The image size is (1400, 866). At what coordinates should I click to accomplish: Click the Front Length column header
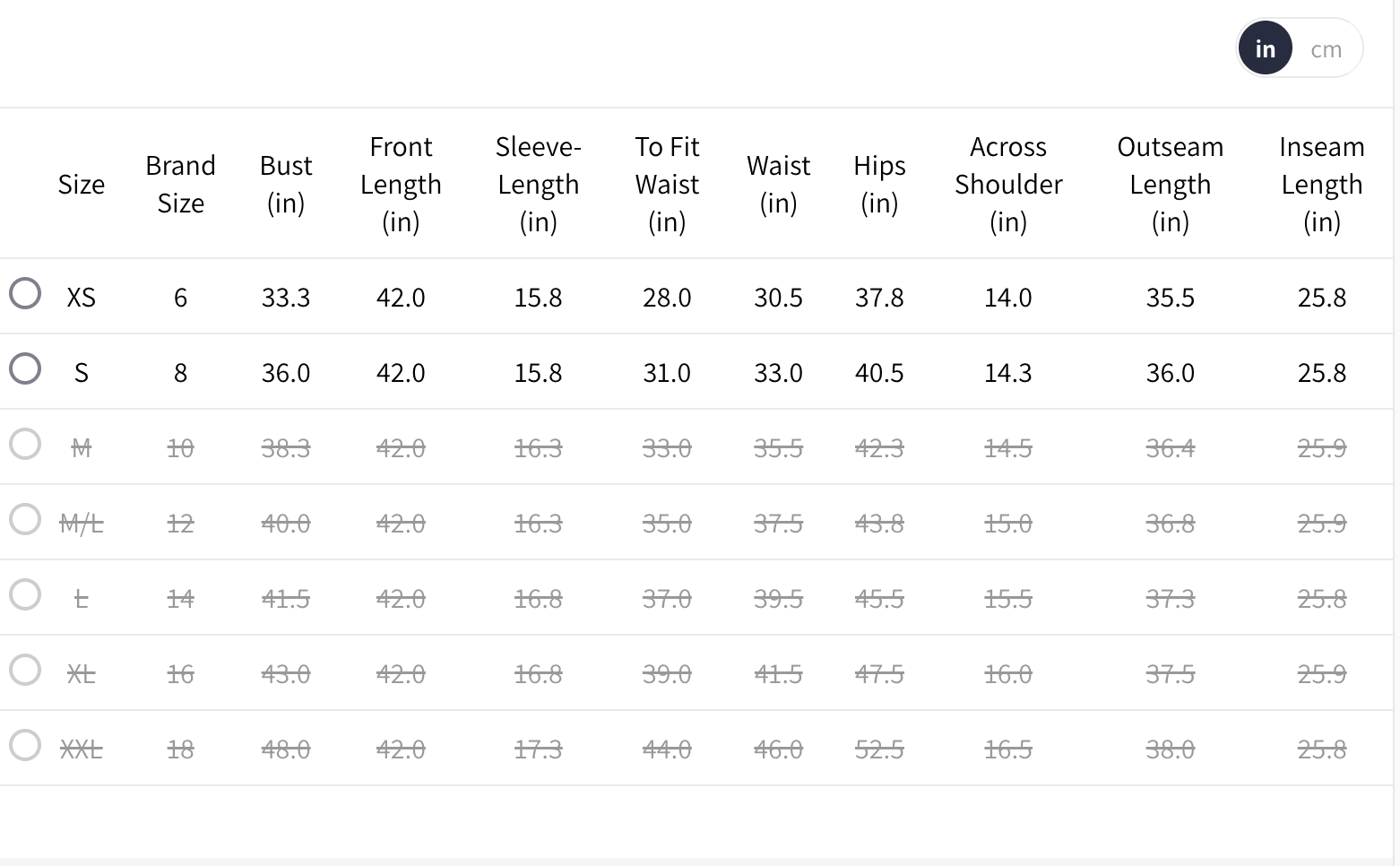coord(401,185)
